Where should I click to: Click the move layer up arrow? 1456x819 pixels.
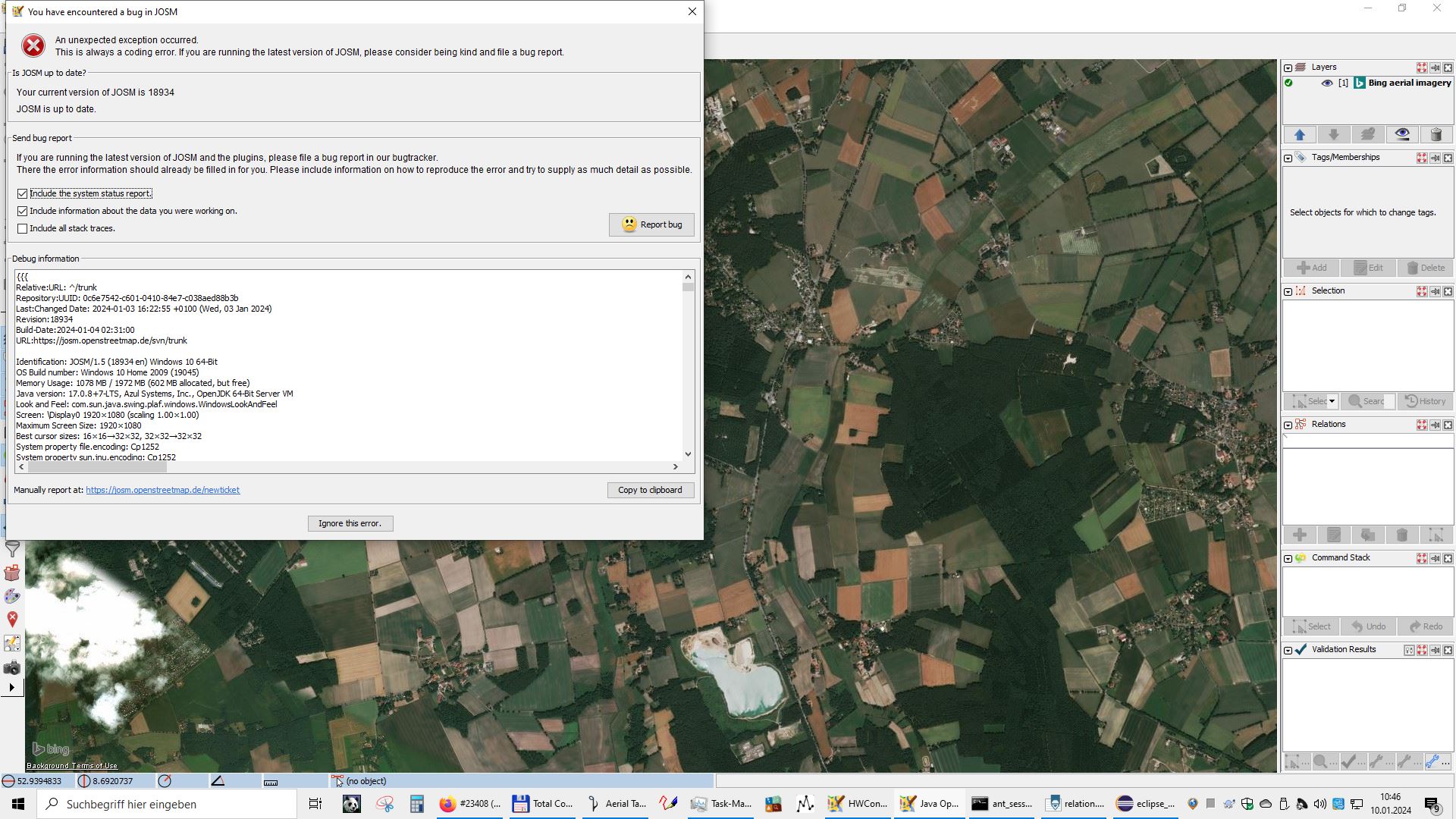coord(1300,135)
